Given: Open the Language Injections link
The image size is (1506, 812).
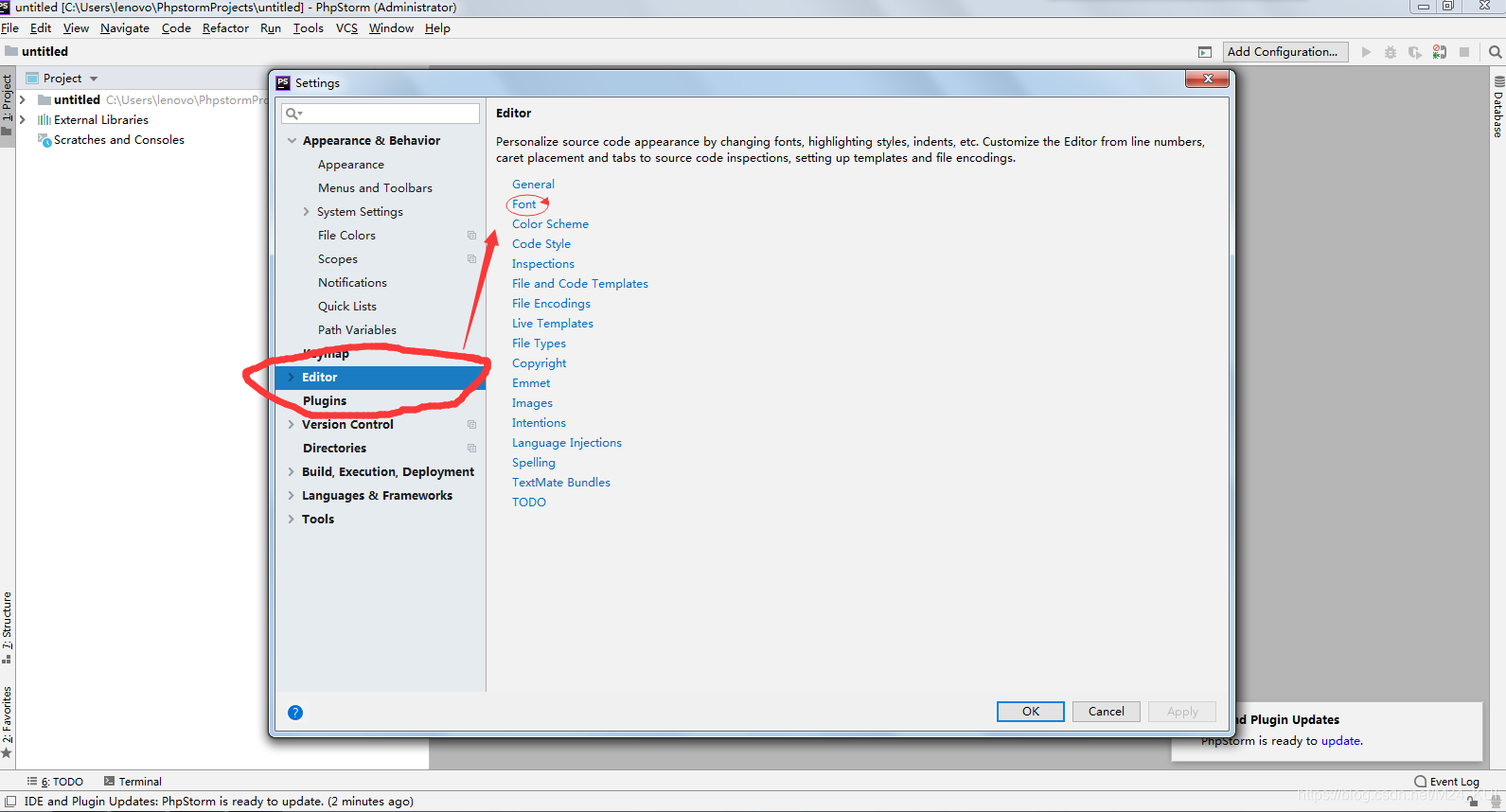Looking at the screenshot, I should tap(567, 443).
